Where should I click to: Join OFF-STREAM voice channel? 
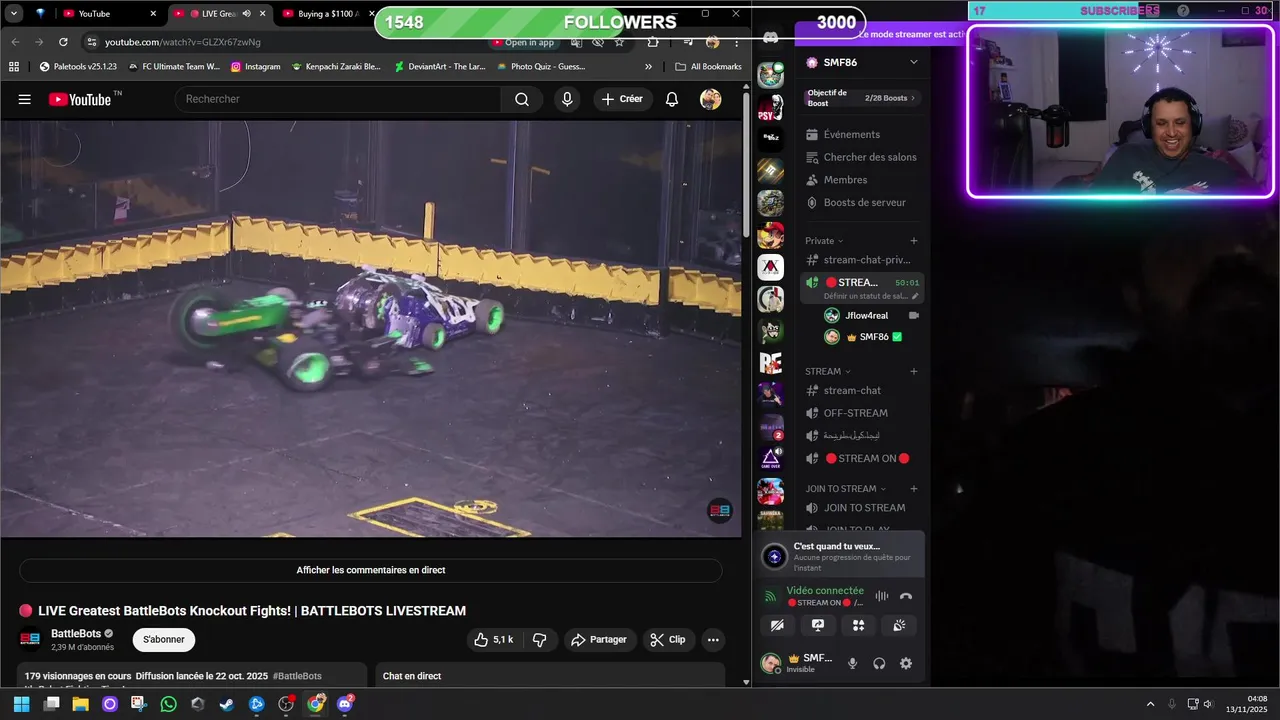click(x=862, y=413)
